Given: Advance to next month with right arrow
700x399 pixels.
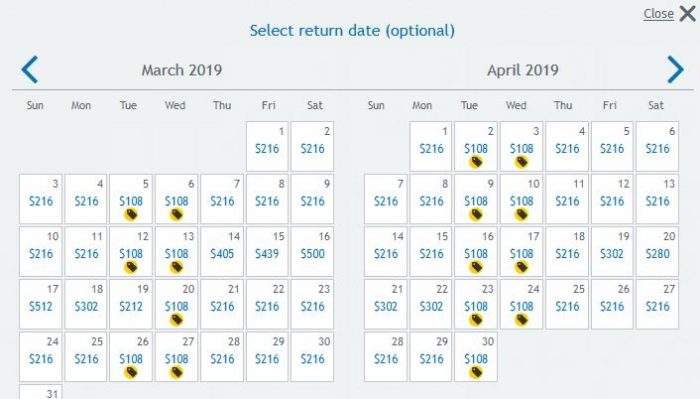Looking at the screenshot, I should pyautogui.click(x=675, y=70).
